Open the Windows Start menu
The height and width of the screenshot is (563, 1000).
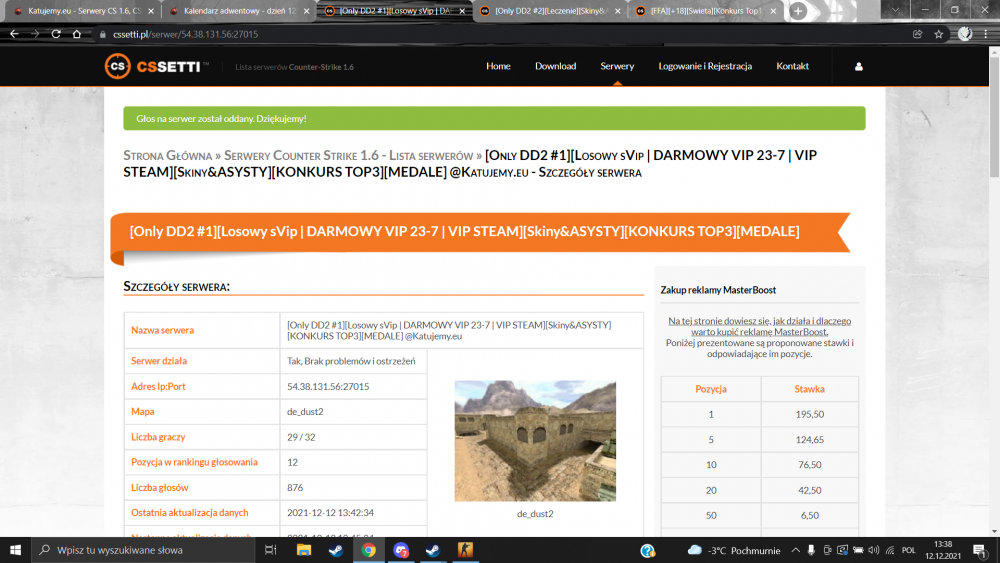pos(15,550)
